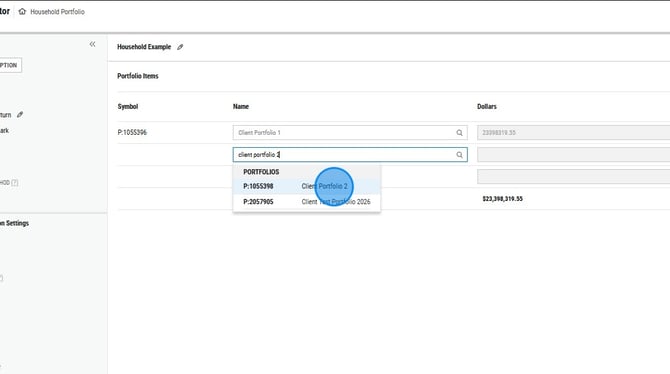Click the Dollars column header
Screen dimensions: 670x374
(487, 106)
